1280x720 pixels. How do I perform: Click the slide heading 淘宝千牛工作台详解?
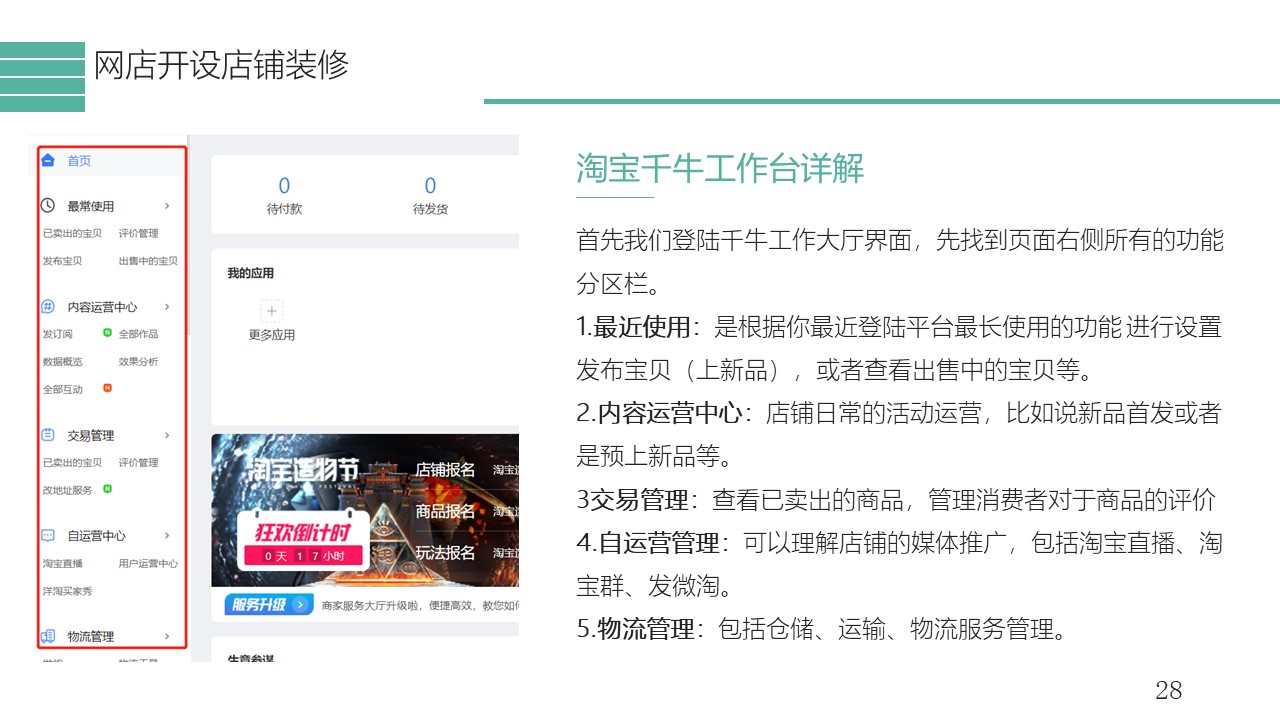click(x=720, y=168)
